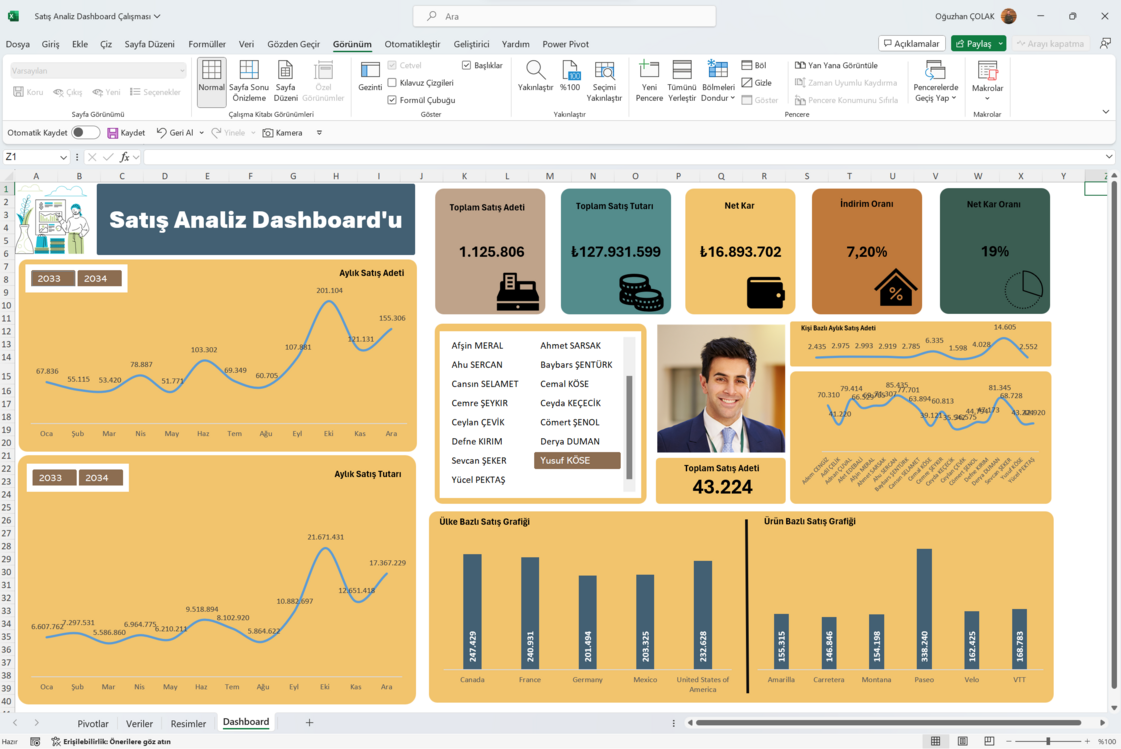Expand the formula bar chevron
Viewport: 1121px width, 749px height.
tap(1109, 157)
